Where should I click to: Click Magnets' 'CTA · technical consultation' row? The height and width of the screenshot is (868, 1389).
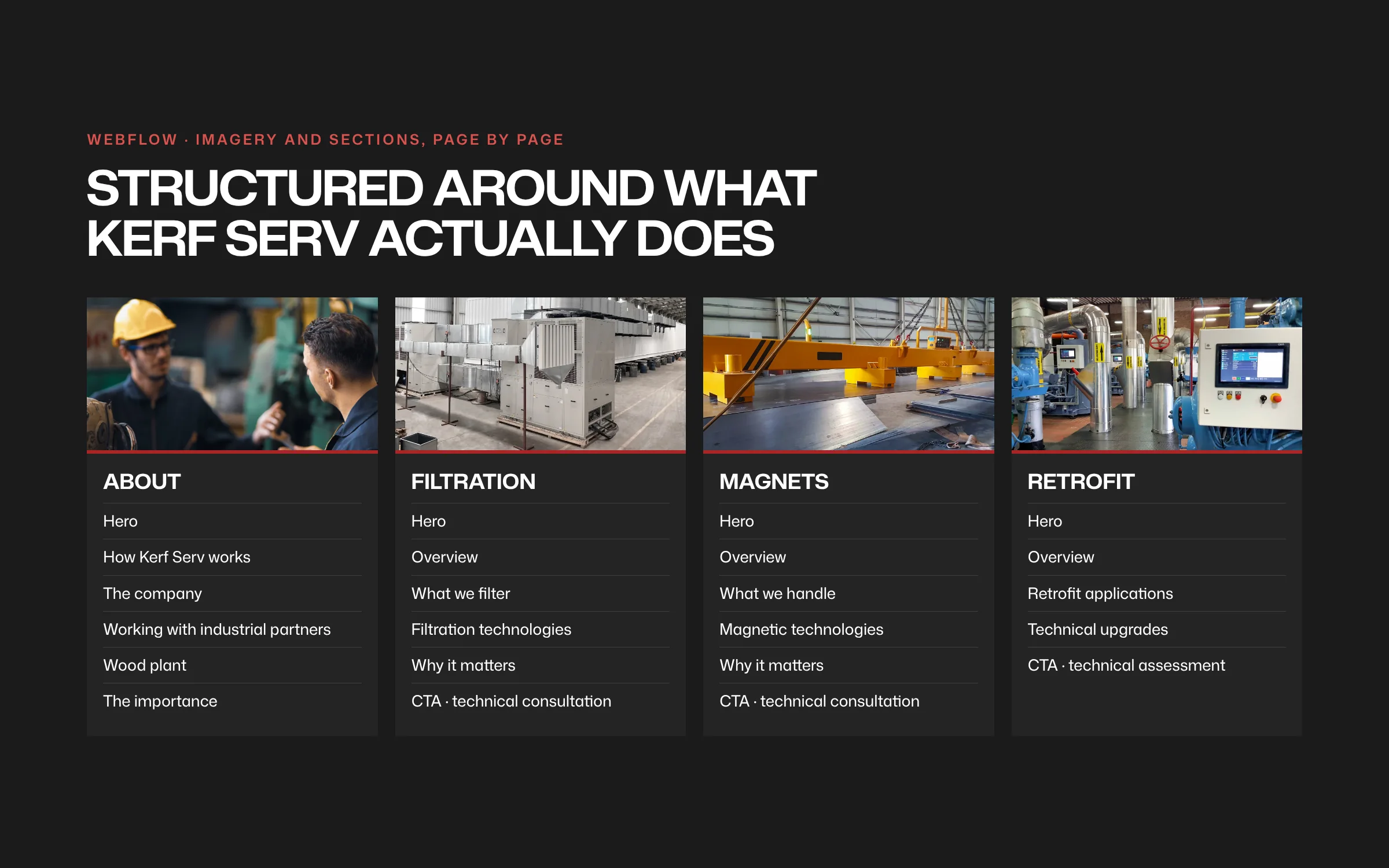pyautogui.click(x=848, y=701)
